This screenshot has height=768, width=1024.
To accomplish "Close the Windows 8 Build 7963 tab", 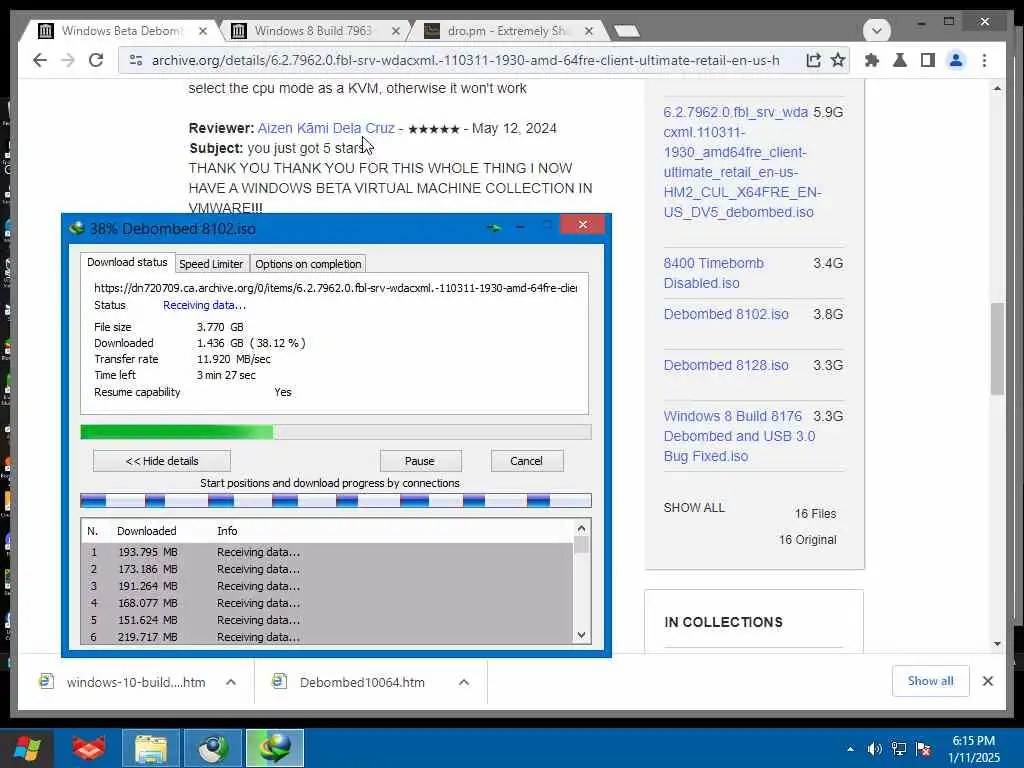I will [396, 31].
